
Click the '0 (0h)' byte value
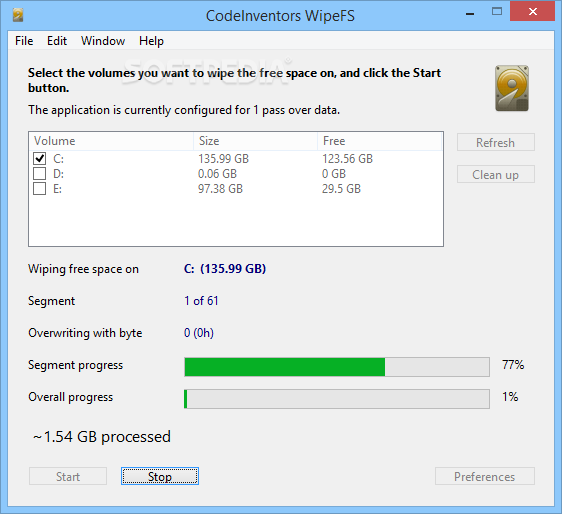pos(199,333)
